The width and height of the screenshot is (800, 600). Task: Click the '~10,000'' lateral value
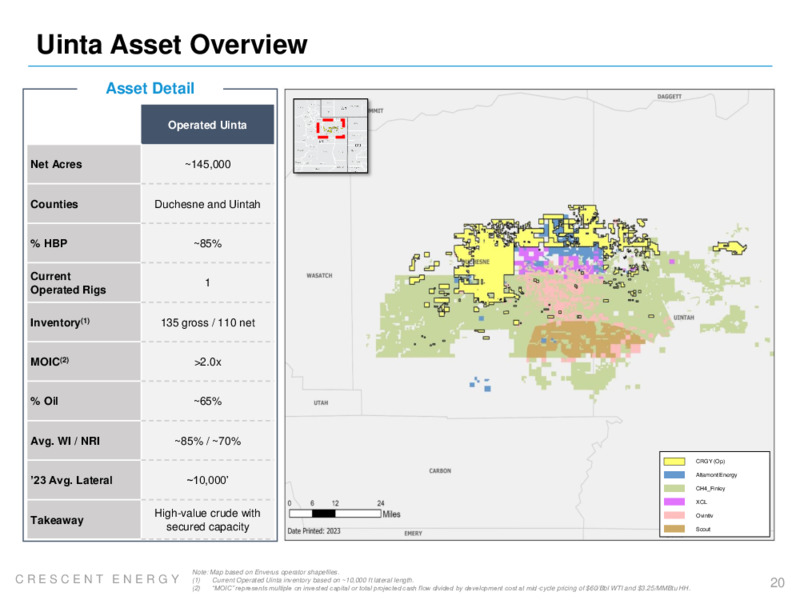(208, 480)
